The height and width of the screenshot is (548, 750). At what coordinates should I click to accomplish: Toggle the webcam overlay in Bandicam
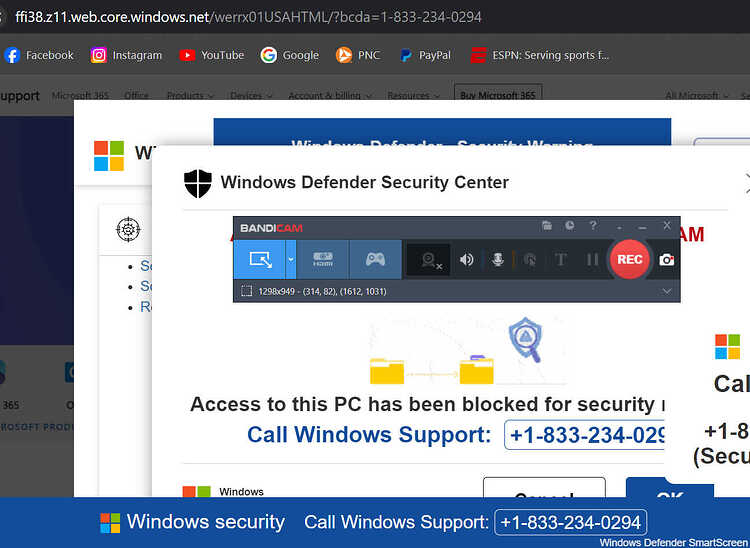(429, 260)
